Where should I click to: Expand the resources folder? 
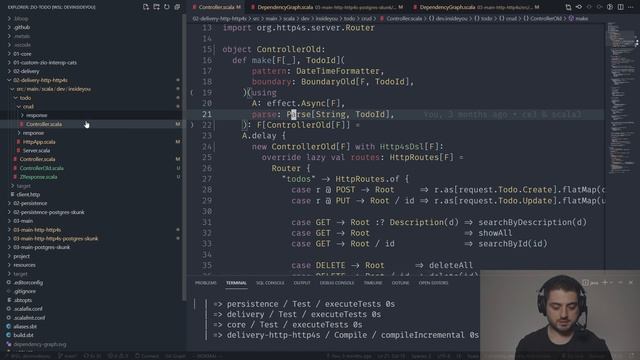click(9, 265)
